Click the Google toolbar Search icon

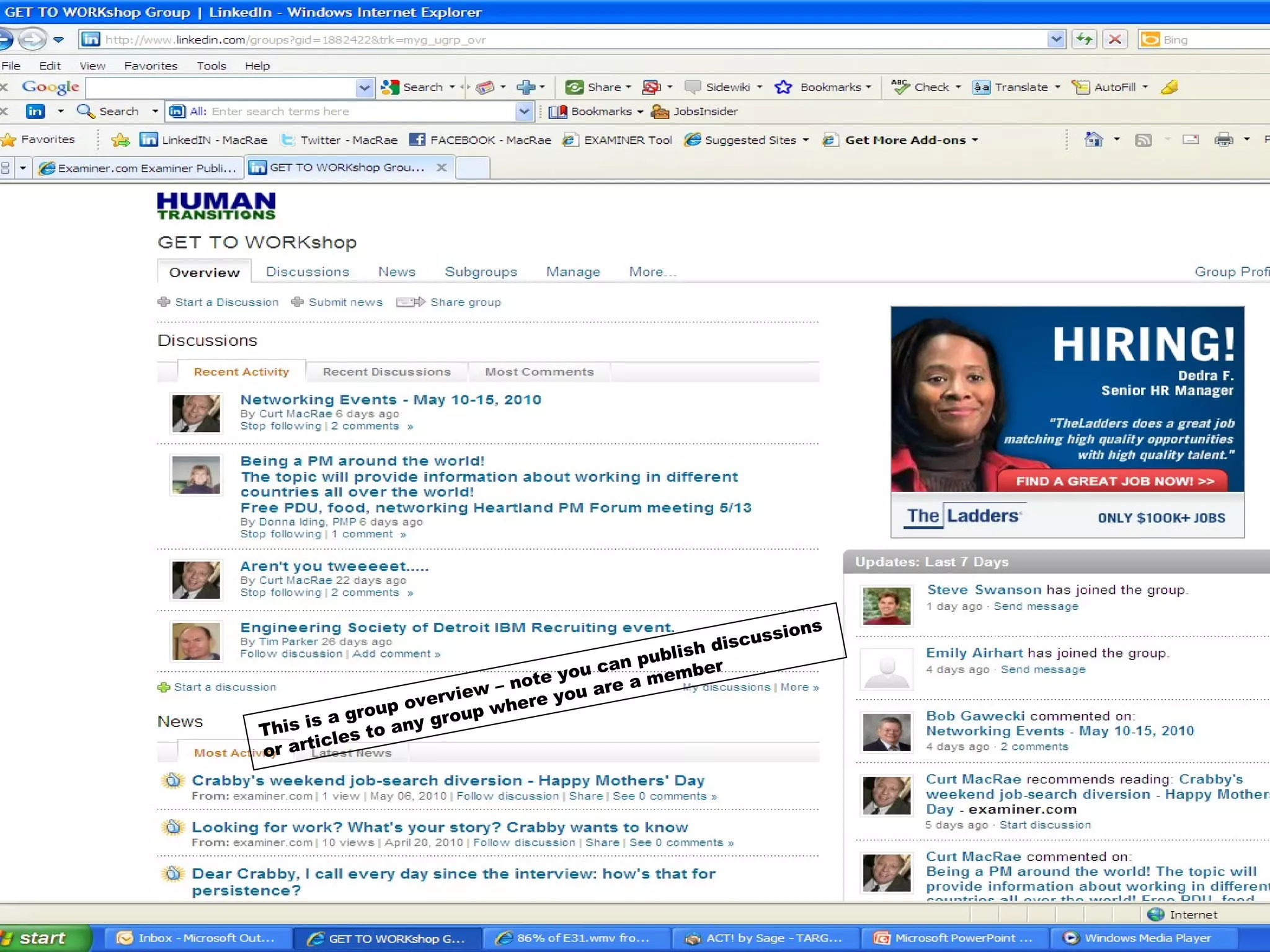click(390, 87)
